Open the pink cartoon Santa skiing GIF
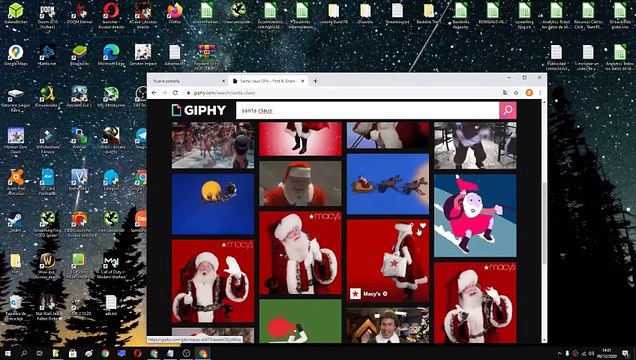636x360 pixels. (x=475, y=216)
